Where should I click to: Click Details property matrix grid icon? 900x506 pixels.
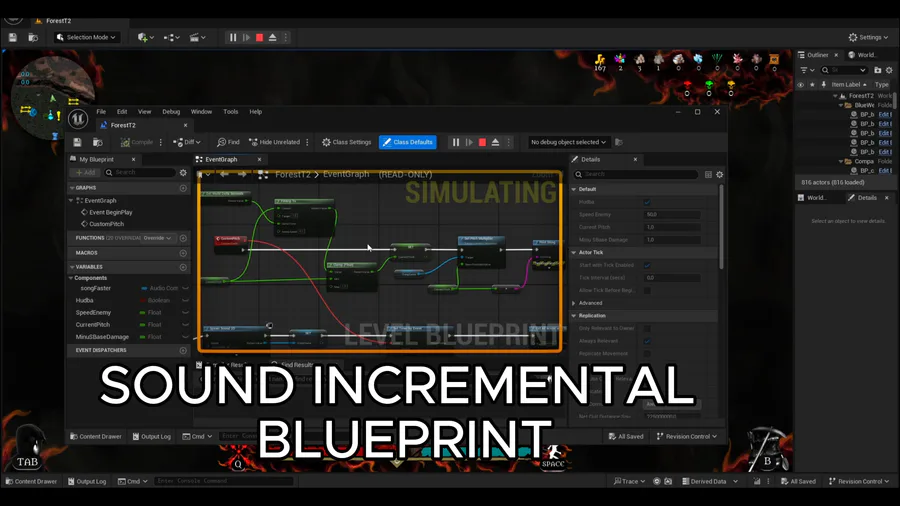tap(708, 174)
